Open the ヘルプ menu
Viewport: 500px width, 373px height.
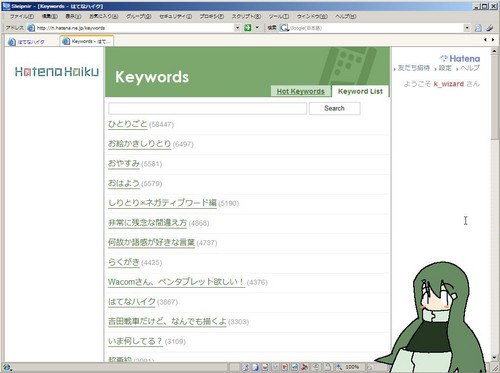pos(346,16)
